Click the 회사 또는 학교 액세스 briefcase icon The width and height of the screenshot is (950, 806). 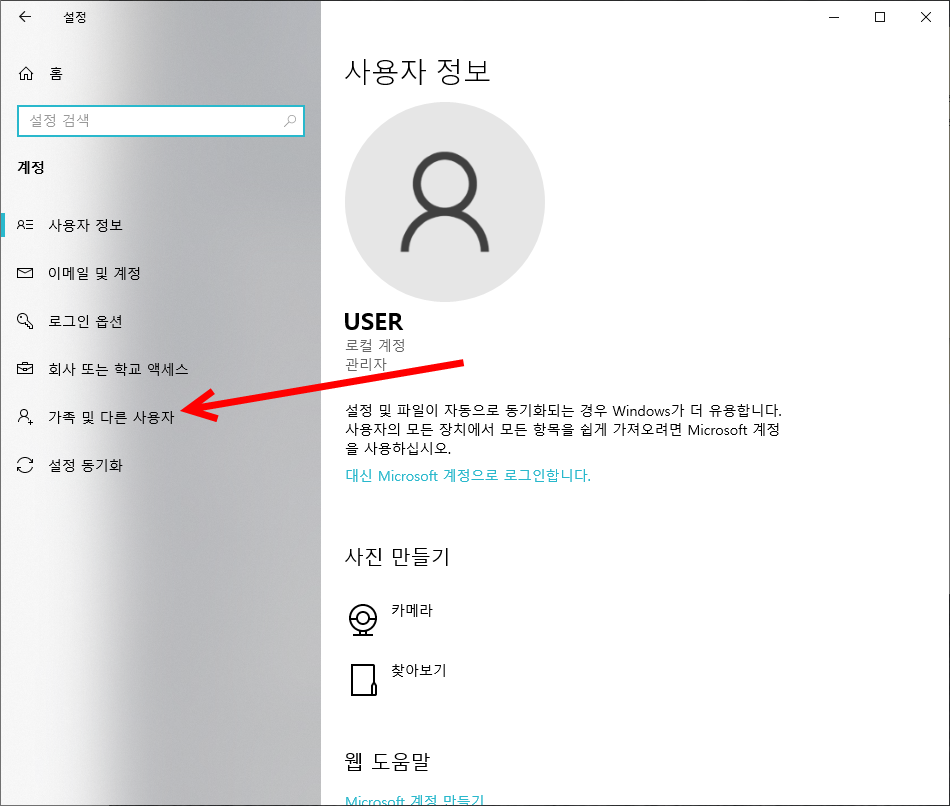[x=25, y=368]
